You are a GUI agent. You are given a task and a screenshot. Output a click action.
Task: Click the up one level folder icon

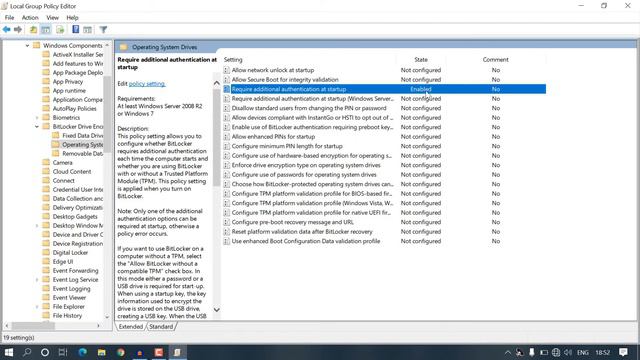click(x=33, y=29)
